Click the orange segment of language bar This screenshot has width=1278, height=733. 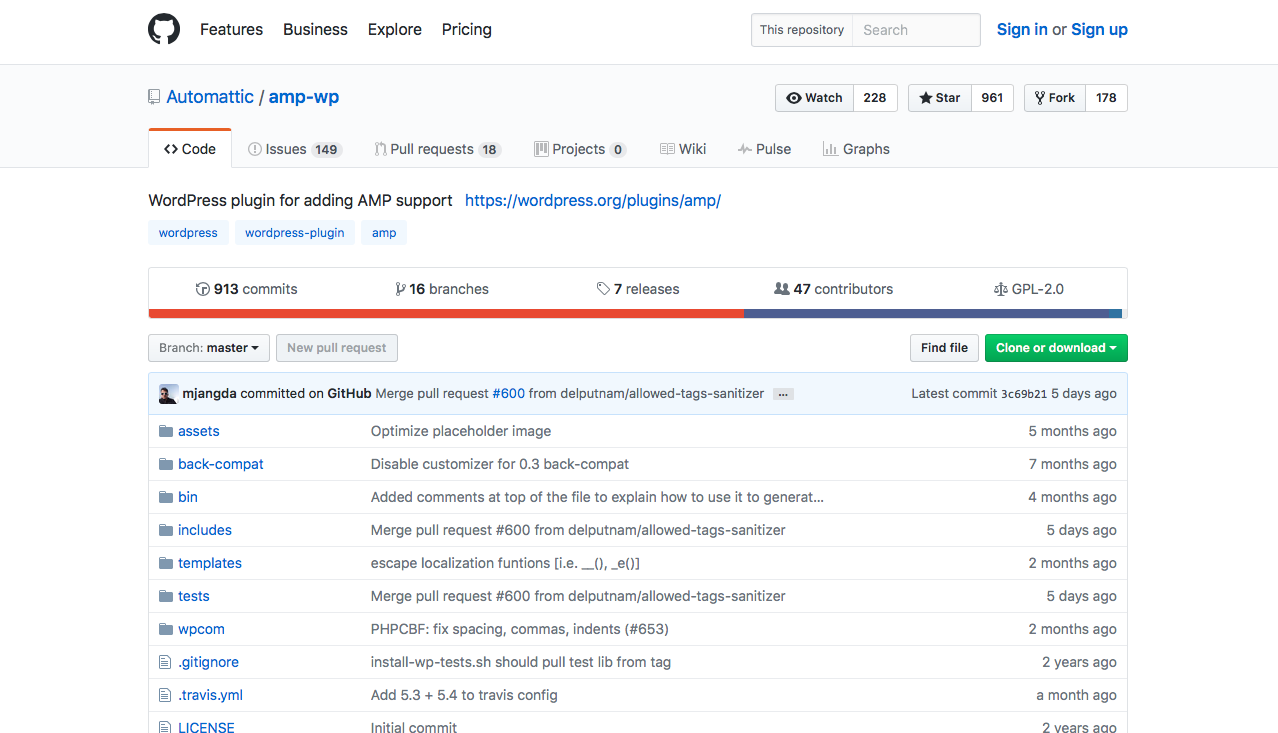[446, 314]
